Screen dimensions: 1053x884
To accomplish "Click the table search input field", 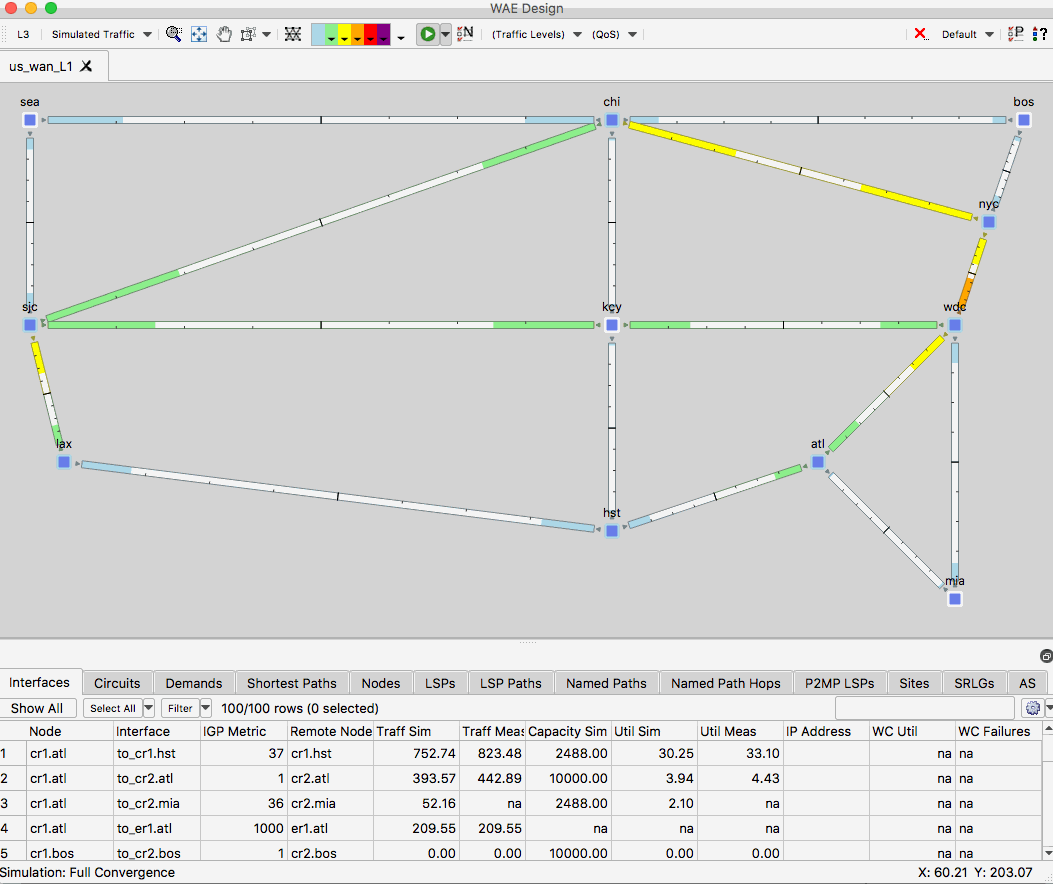I will coord(924,708).
